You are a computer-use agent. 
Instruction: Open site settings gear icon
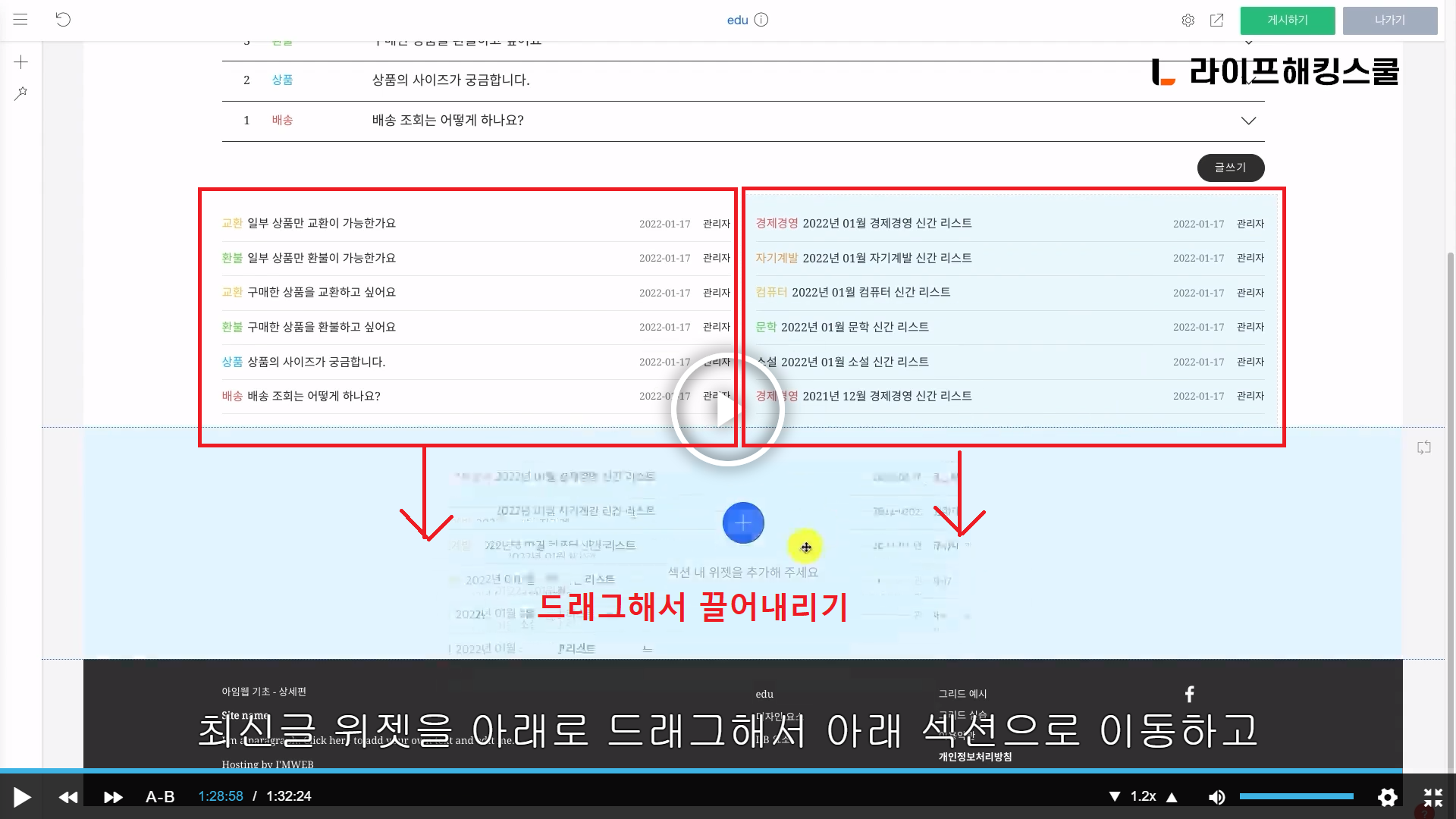(1188, 20)
